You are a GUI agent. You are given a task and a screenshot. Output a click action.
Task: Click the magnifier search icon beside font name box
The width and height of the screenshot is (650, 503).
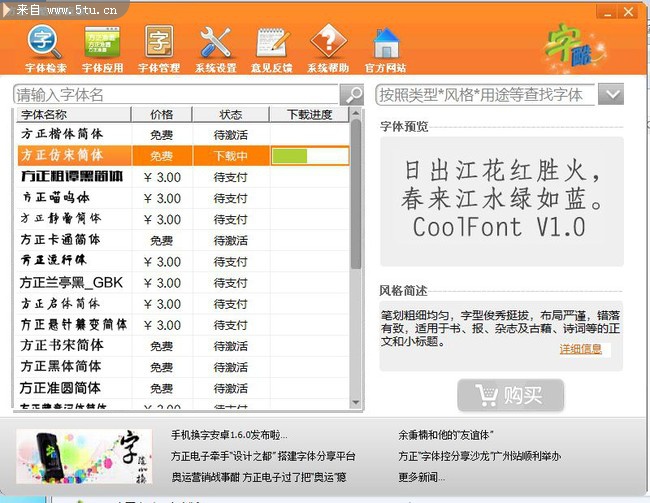(x=352, y=95)
